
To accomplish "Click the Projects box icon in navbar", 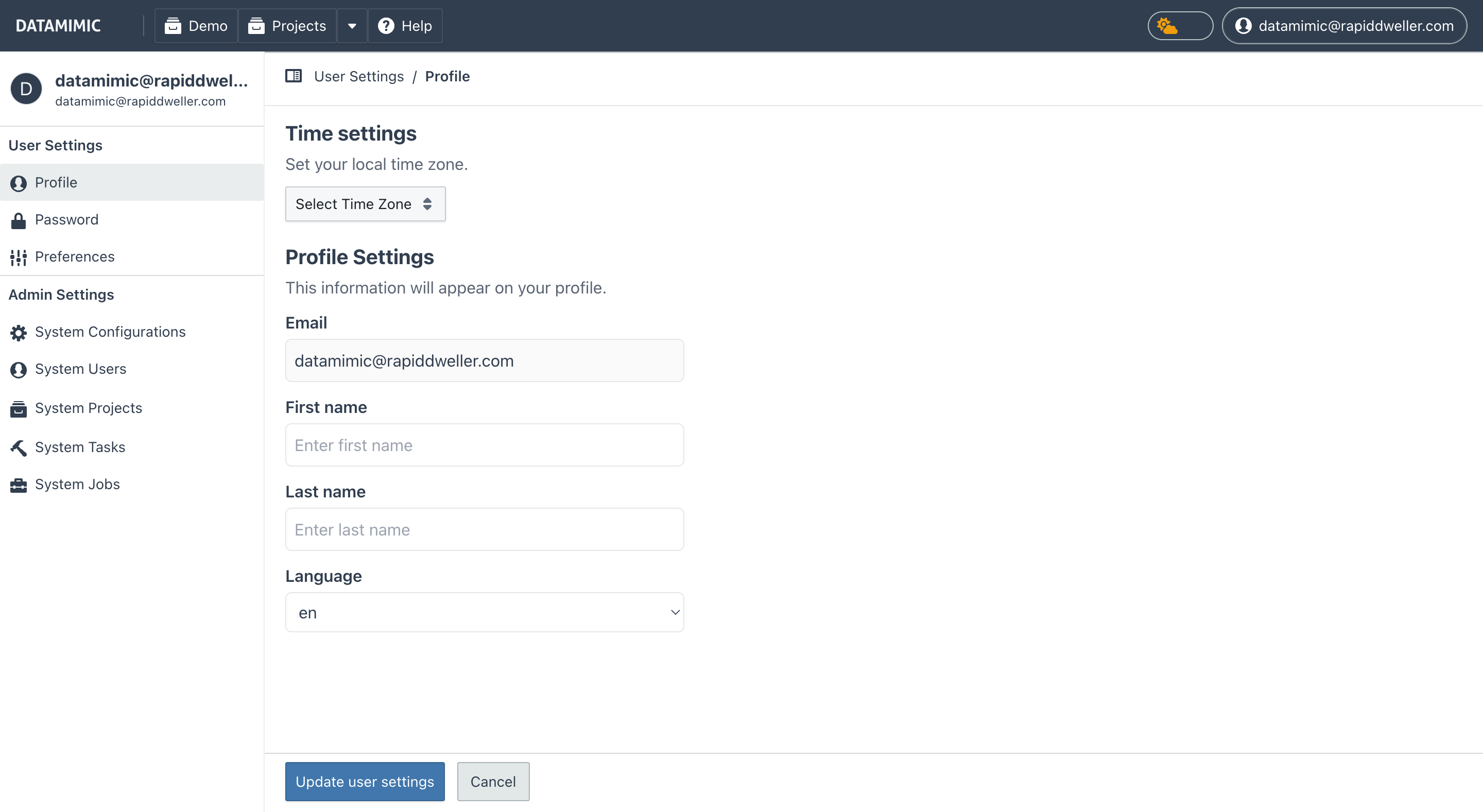I will coord(256,26).
